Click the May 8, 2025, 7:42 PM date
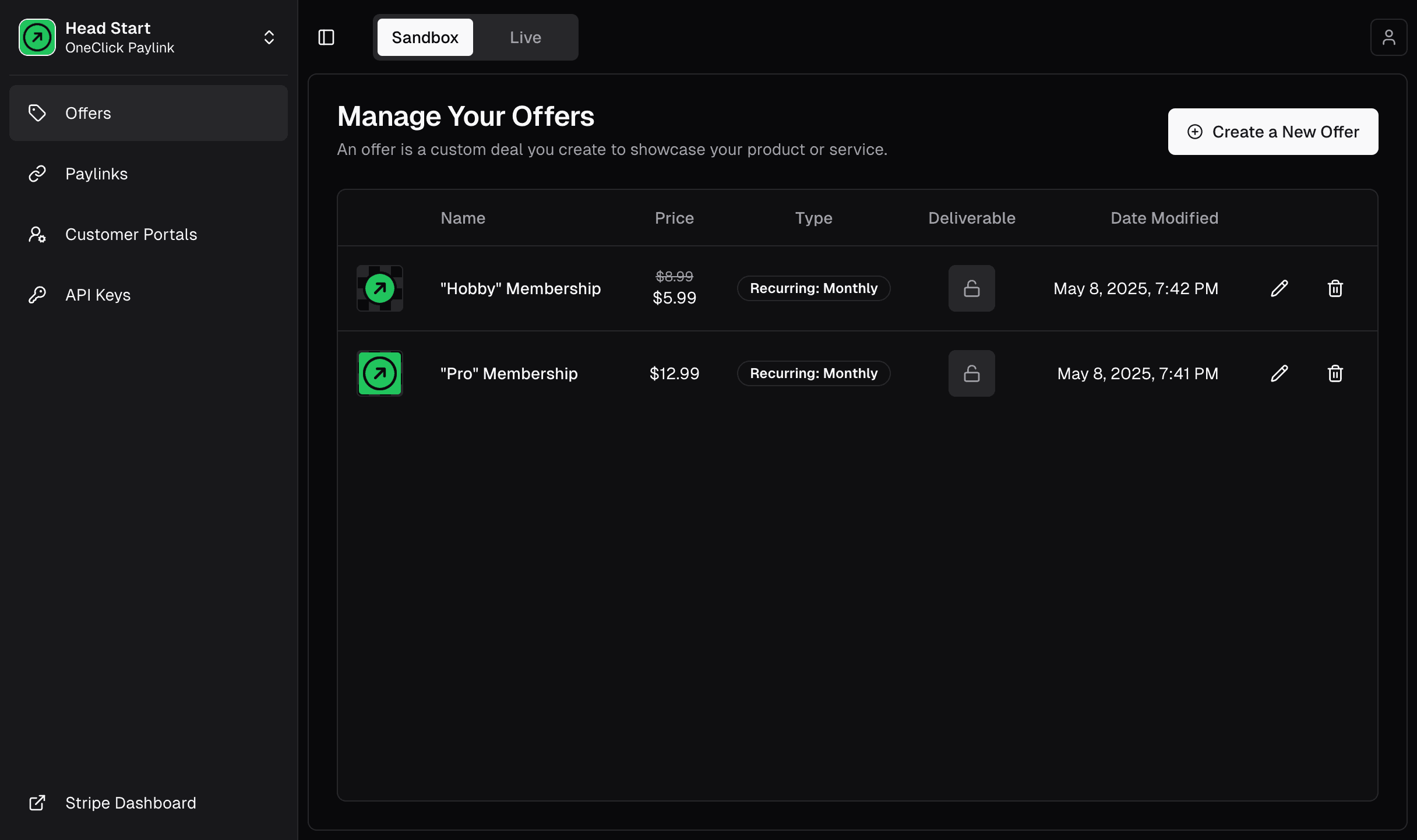 (1136, 288)
